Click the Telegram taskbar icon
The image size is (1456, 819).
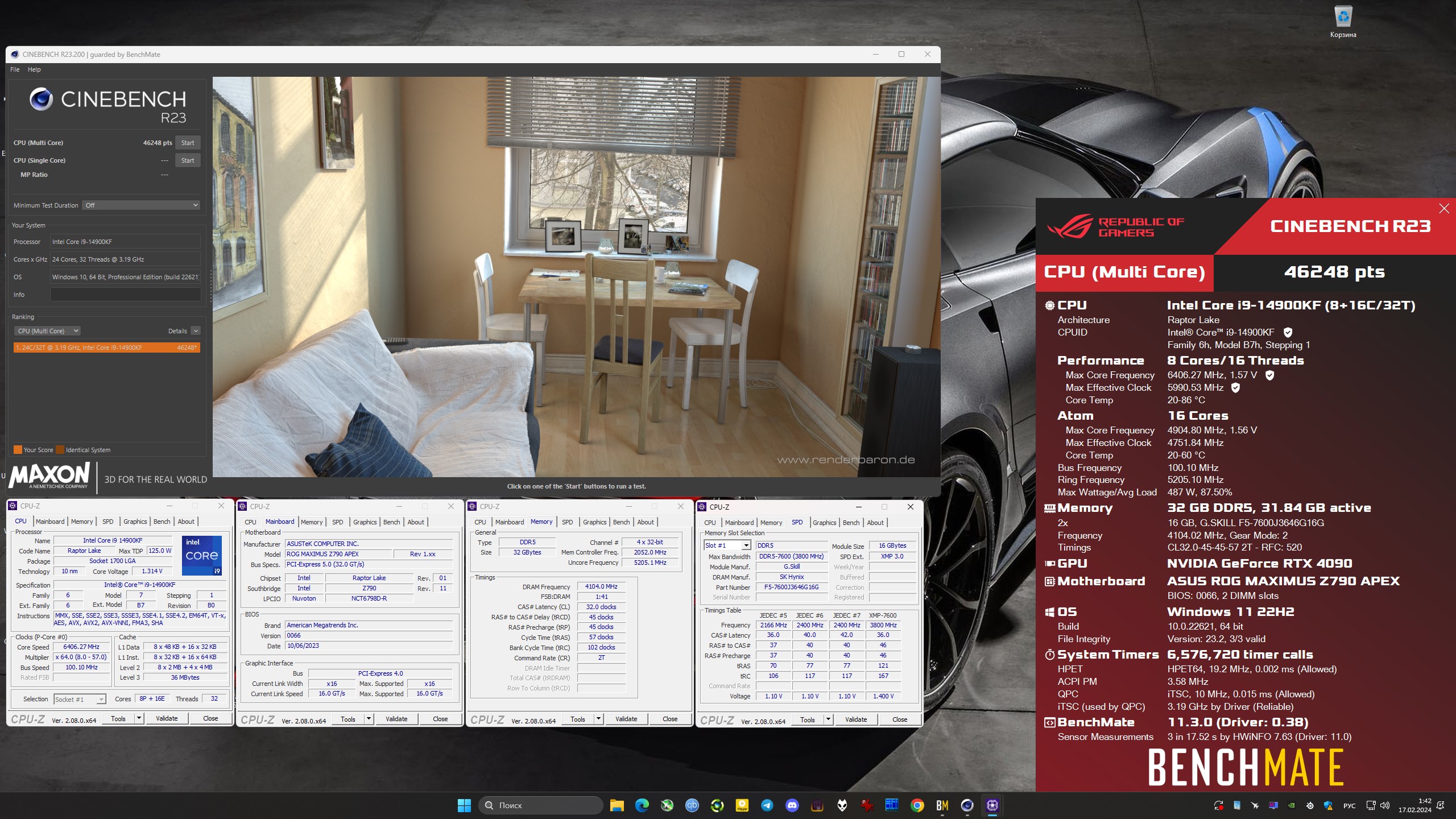[767, 805]
